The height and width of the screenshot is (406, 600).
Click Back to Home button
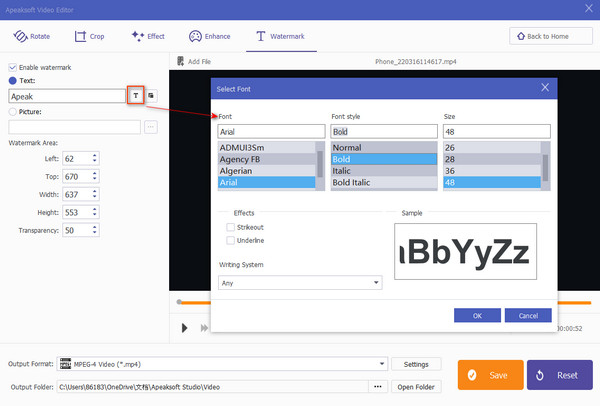point(551,36)
